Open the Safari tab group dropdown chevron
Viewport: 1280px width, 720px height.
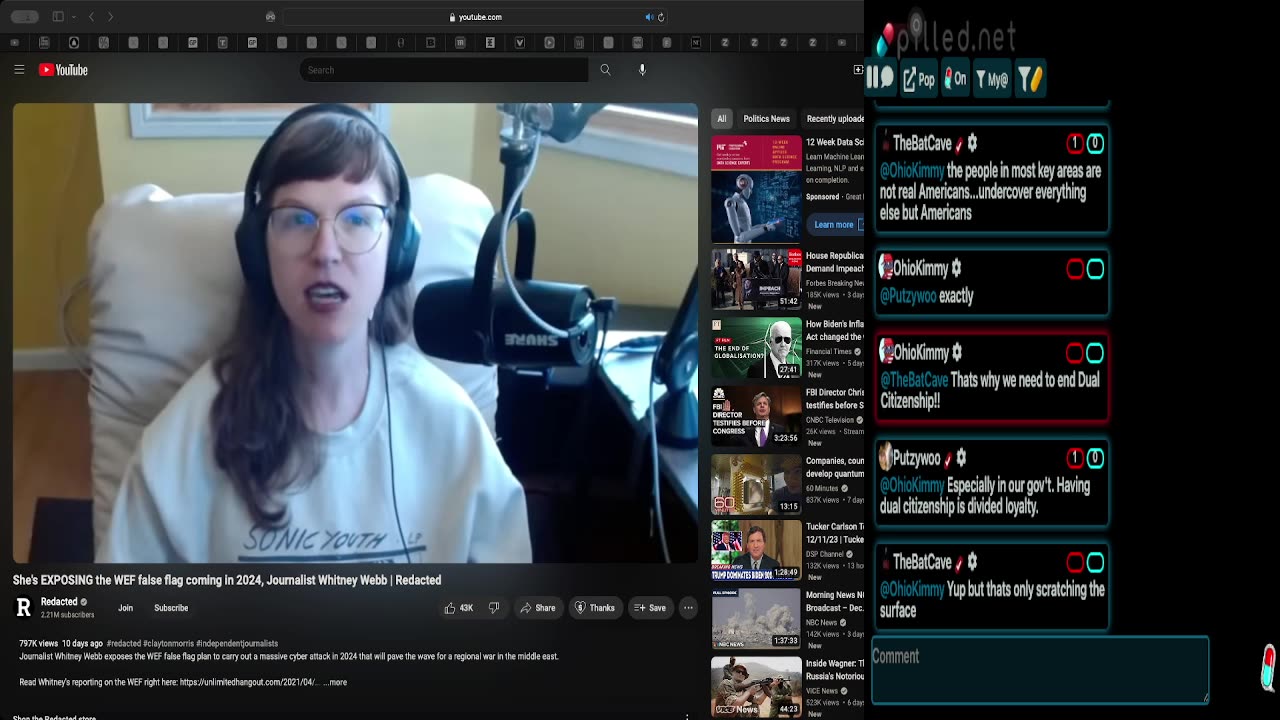tap(75, 17)
